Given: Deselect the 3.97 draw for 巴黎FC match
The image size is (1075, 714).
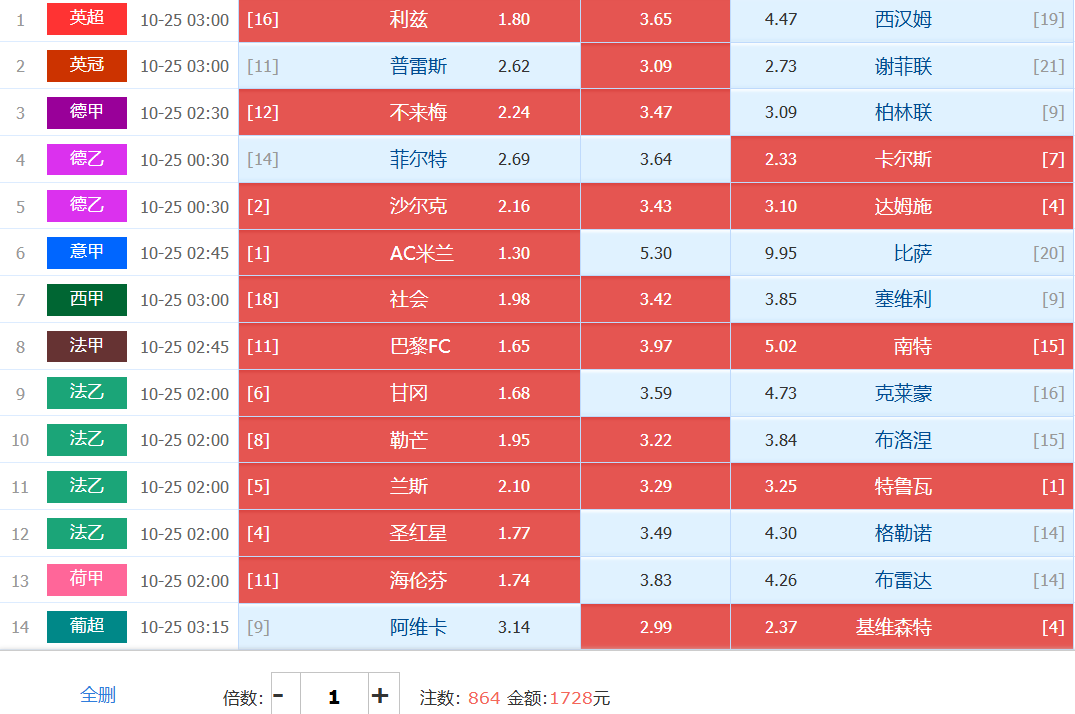Looking at the screenshot, I should 655,346.
